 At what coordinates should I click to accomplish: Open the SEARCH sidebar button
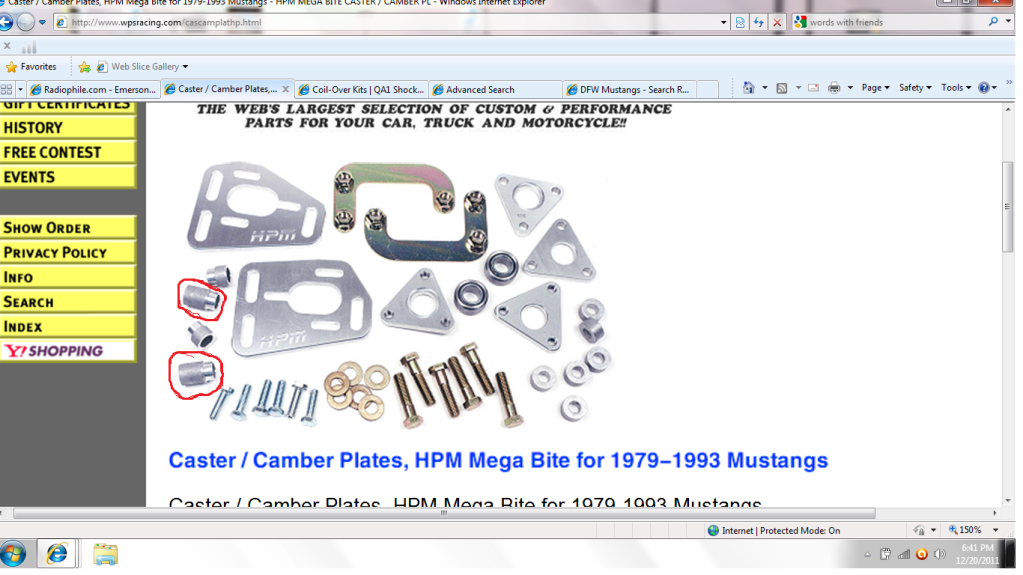click(68, 302)
